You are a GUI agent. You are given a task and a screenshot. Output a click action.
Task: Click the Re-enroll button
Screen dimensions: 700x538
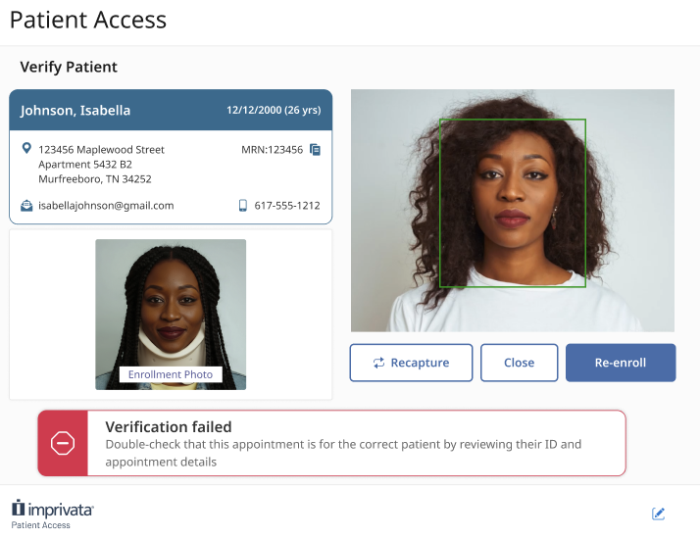(x=620, y=363)
